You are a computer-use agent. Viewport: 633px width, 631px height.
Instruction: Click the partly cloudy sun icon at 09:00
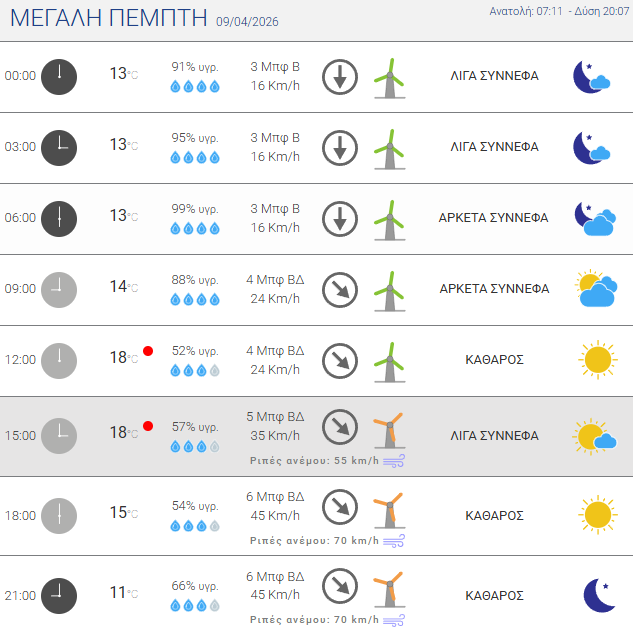(595, 289)
